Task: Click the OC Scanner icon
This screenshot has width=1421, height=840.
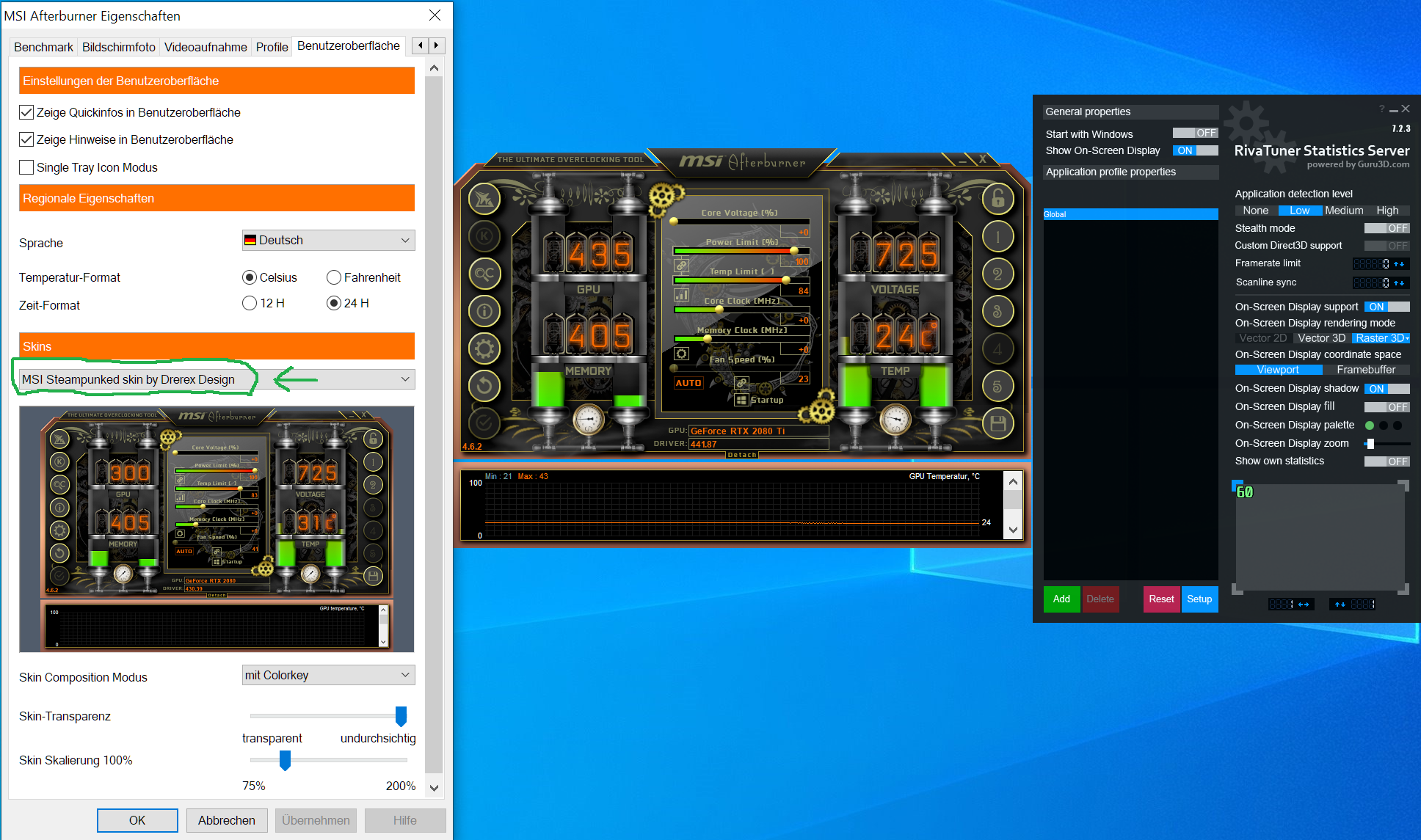Action: pyautogui.click(x=484, y=274)
